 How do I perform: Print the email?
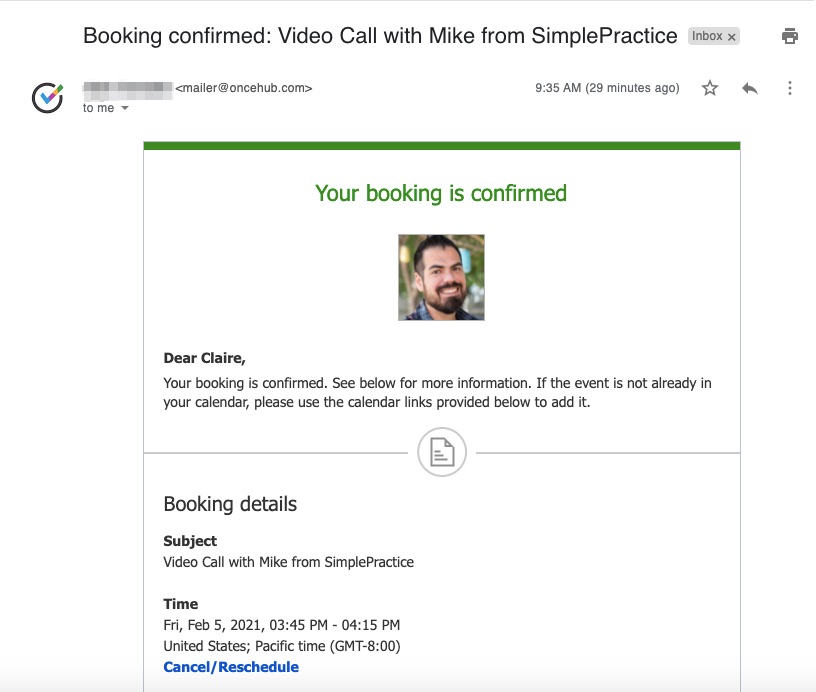point(790,35)
